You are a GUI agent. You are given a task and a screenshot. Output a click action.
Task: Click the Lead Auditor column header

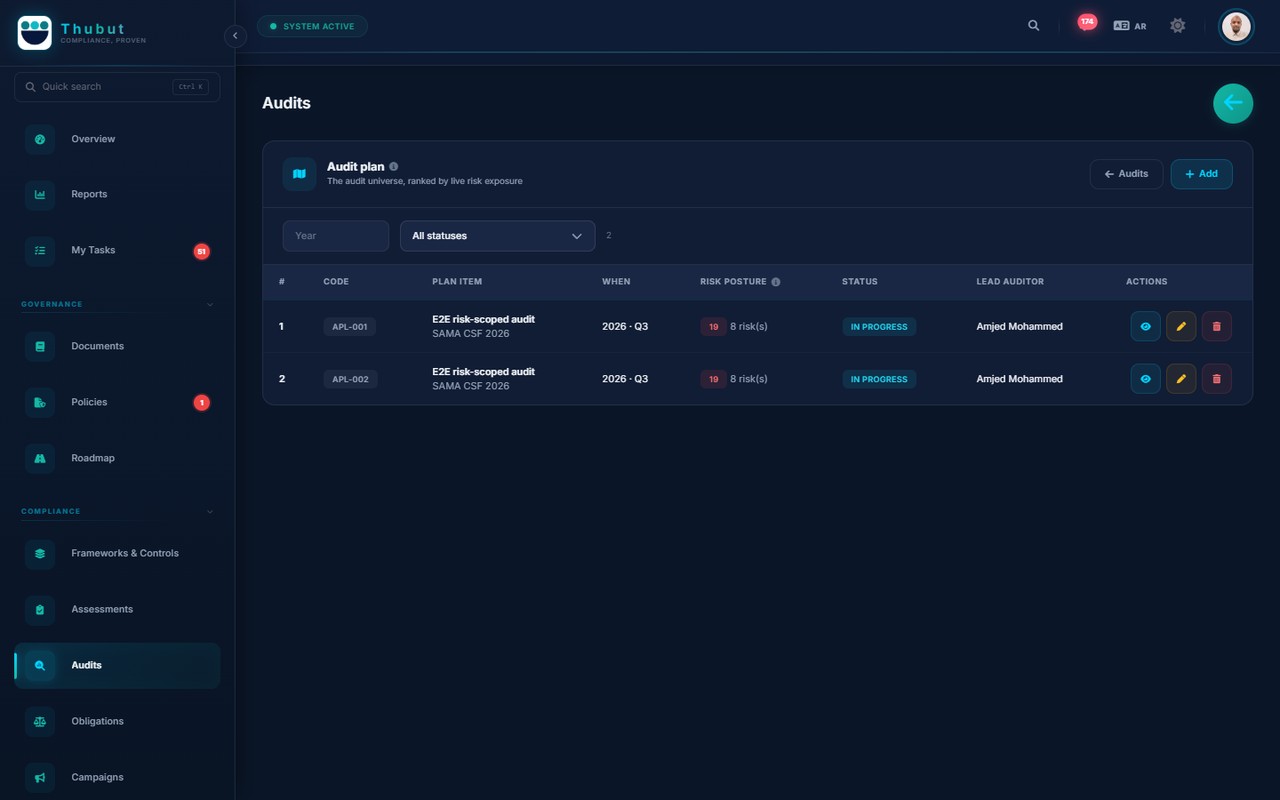click(1010, 282)
